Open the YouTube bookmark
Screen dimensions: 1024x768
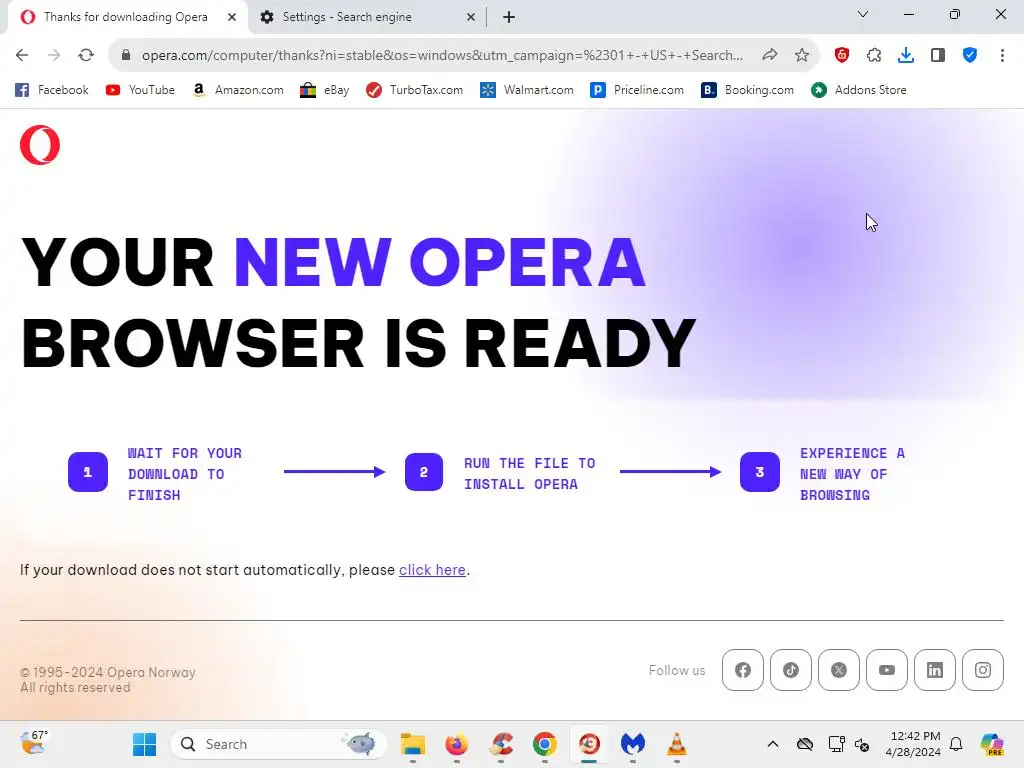pyautogui.click(x=140, y=90)
